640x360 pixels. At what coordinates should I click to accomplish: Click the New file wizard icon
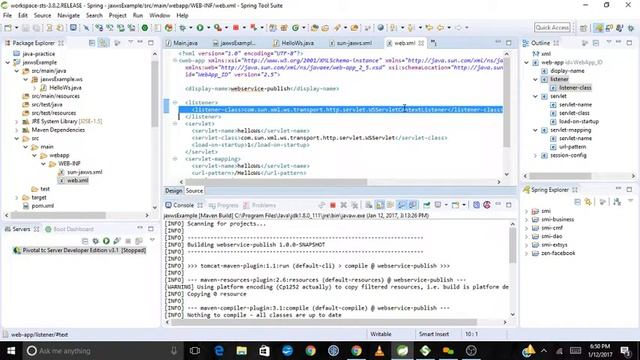click(8, 28)
